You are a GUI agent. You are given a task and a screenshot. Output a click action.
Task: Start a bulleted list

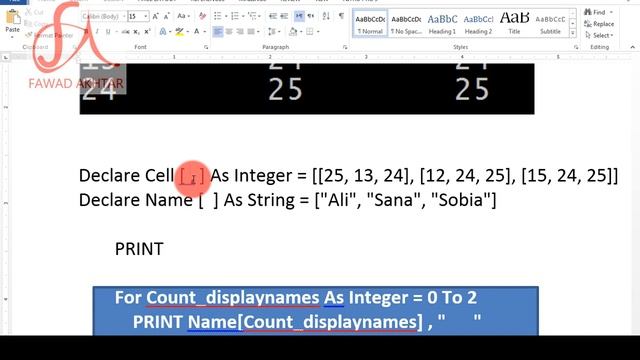218,16
